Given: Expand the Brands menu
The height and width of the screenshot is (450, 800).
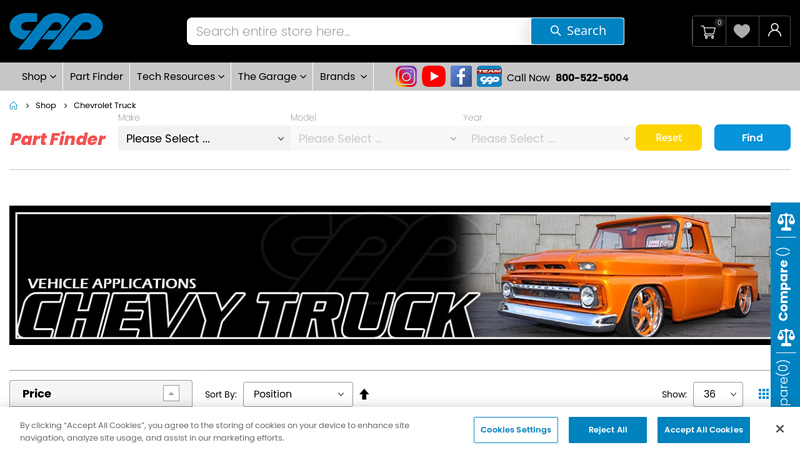Looking at the screenshot, I should [x=343, y=77].
